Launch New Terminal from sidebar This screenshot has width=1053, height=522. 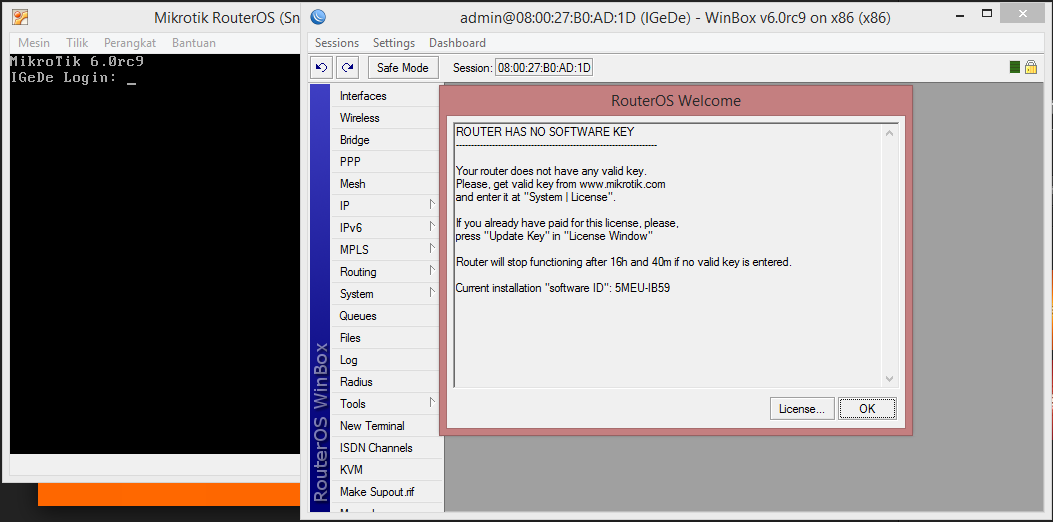tap(386, 426)
